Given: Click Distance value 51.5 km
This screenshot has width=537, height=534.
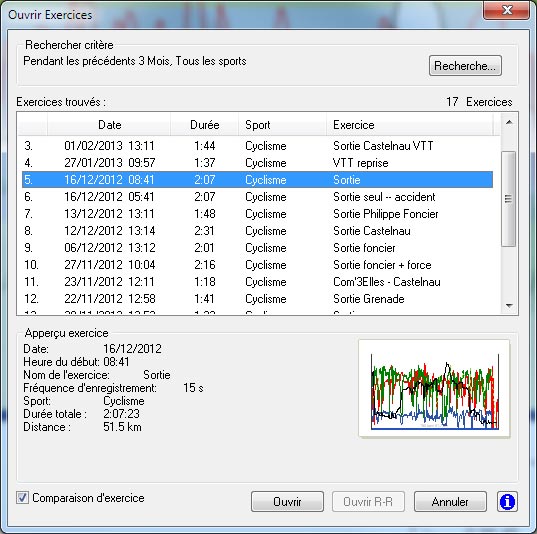Looking at the screenshot, I should pos(122,427).
